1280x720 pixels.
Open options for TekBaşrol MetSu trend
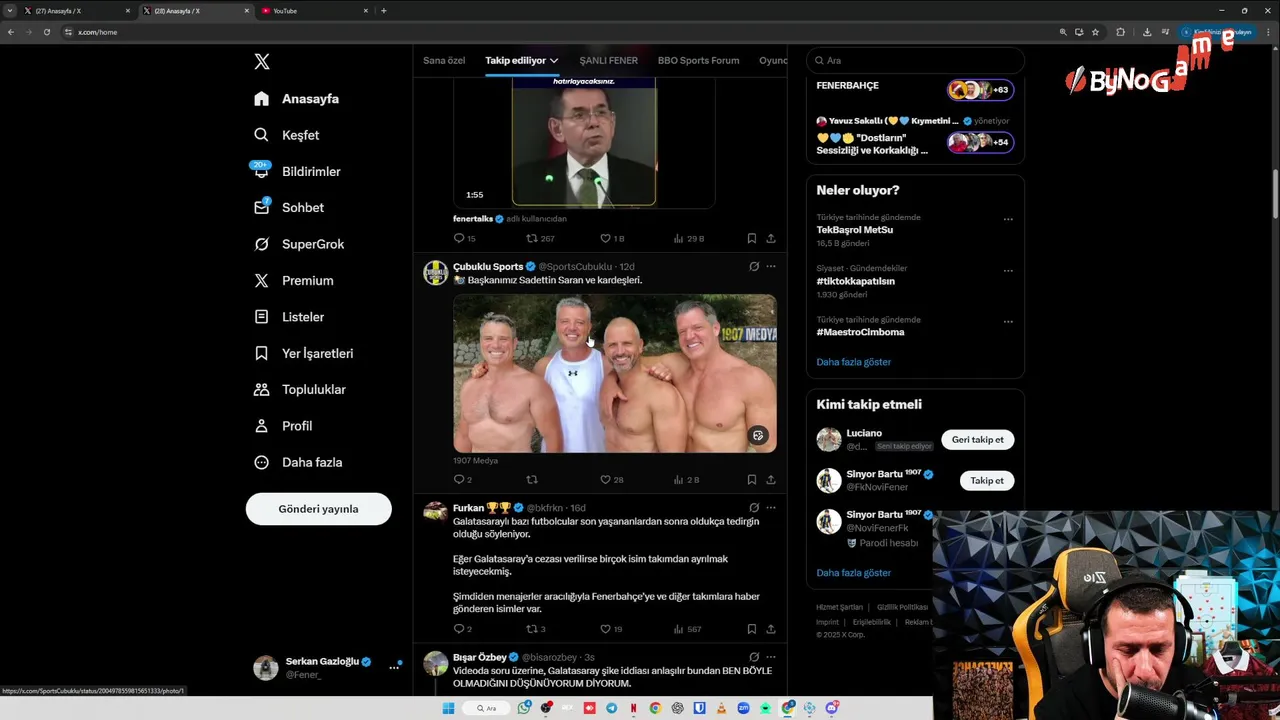(1008, 219)
